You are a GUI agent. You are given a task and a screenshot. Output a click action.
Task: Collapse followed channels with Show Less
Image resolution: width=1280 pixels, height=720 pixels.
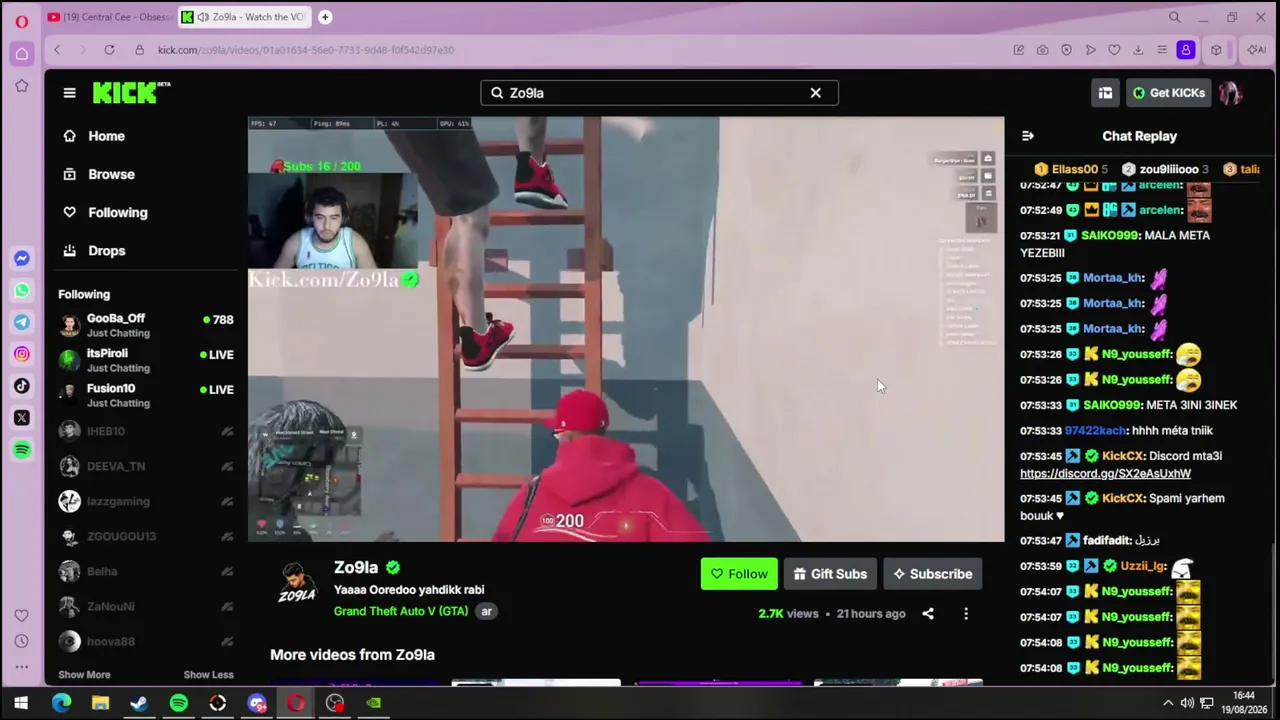(208, 675)
